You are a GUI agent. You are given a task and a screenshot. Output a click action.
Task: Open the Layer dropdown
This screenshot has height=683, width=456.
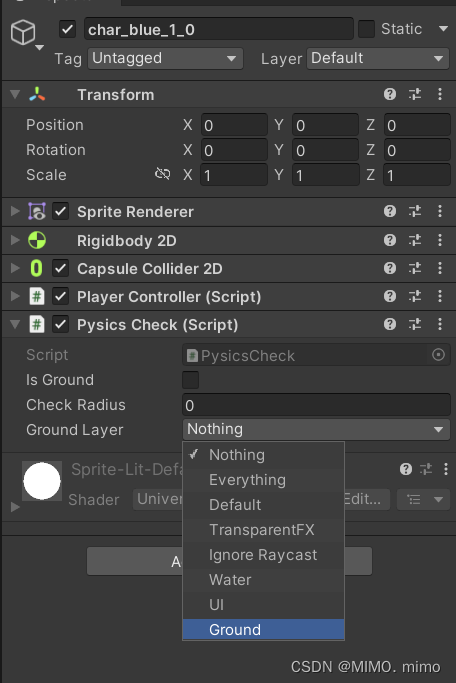coord(378,58)
